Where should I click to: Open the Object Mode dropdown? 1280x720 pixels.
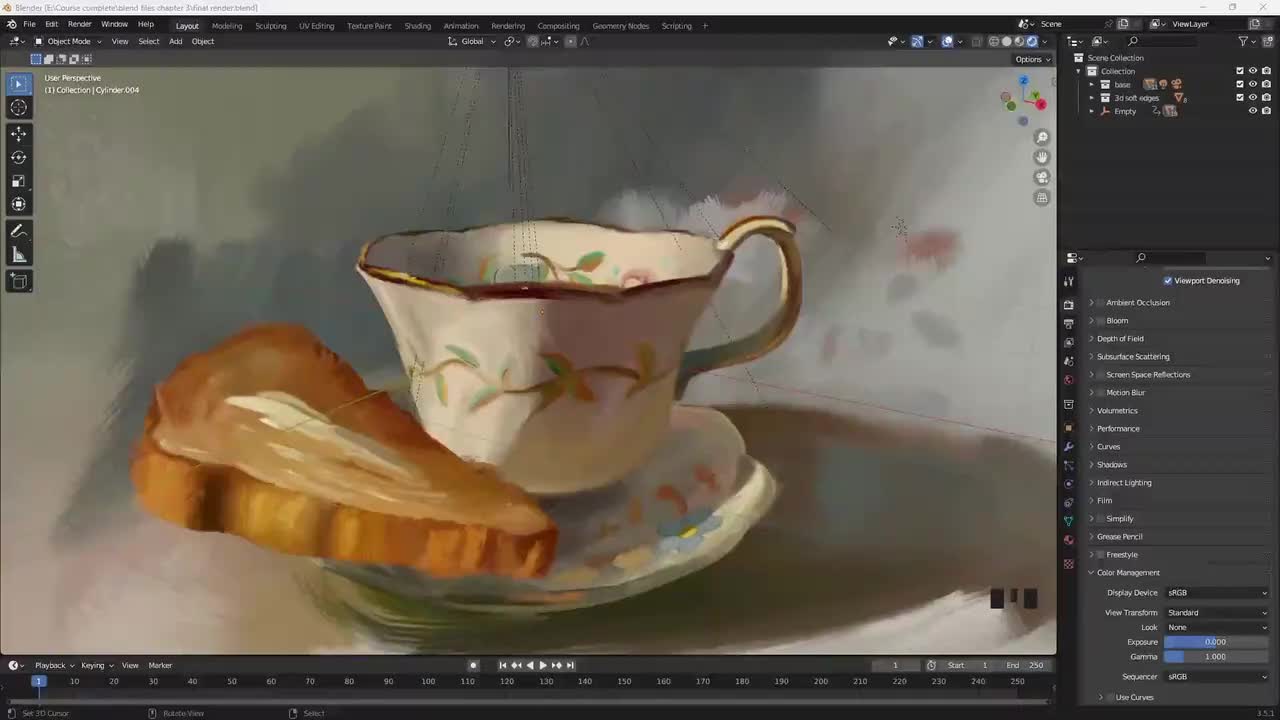click(x=68, y=41)
